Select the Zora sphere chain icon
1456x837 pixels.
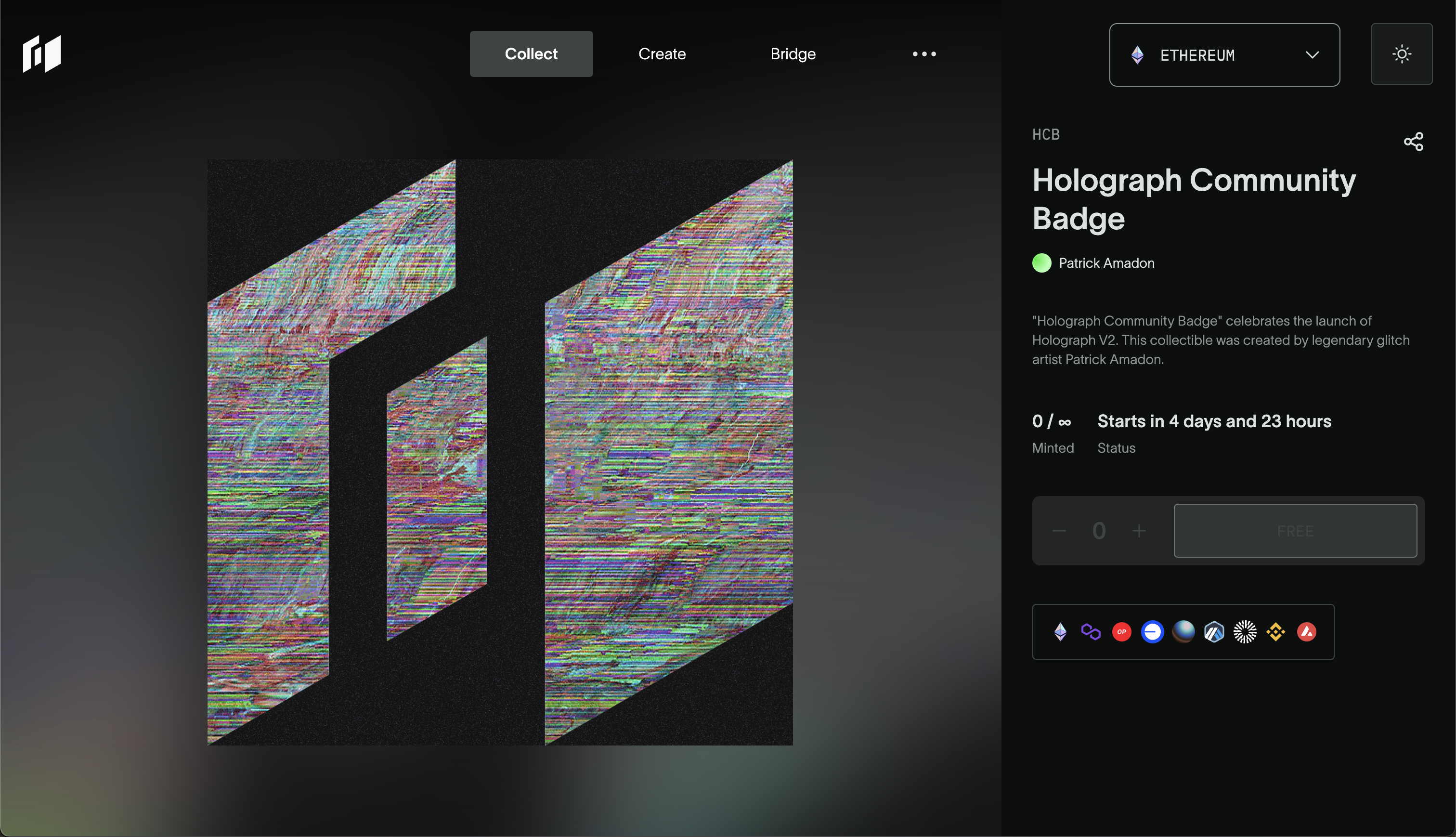[1183, 632]
